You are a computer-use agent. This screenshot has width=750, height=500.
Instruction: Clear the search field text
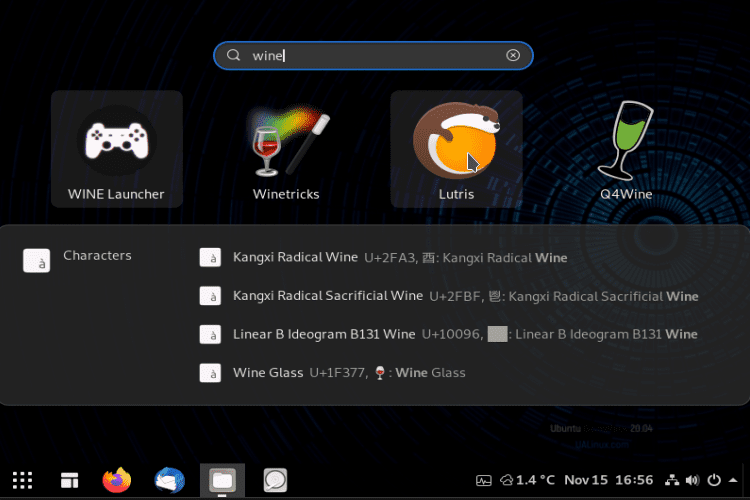point(513,56)
